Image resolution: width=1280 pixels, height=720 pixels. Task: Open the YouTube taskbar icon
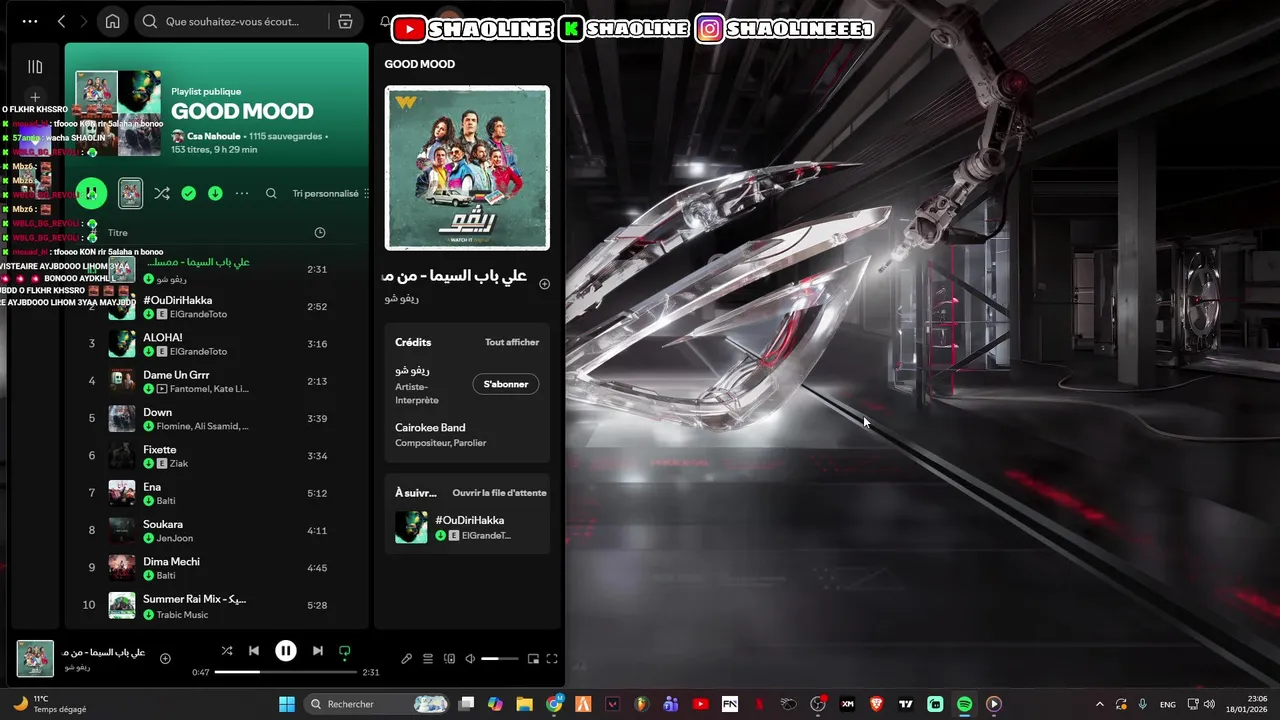700,704
